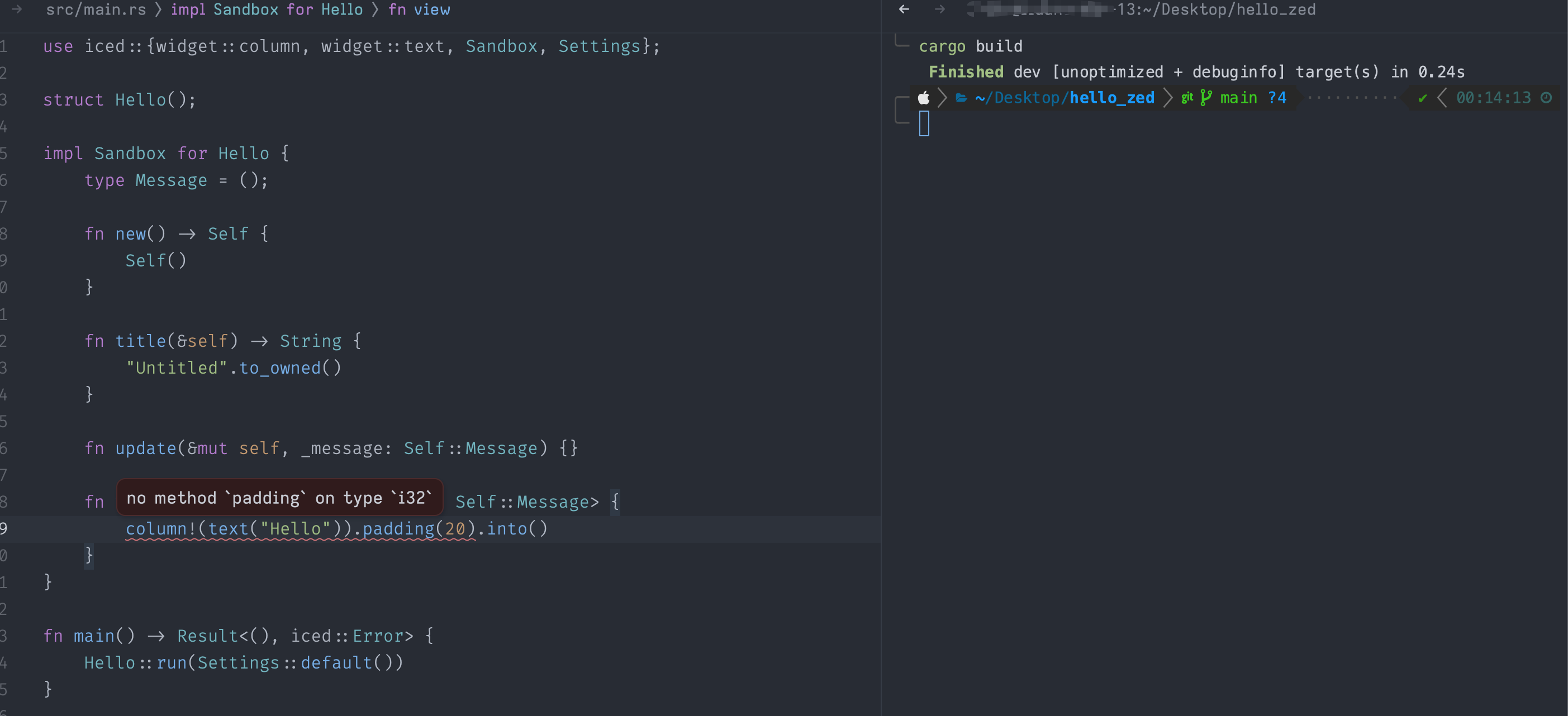Click the terminal tab showing ~/Desktop/hello_zed
Screen dimensions: 1568x716
[x=1218, y=9]
